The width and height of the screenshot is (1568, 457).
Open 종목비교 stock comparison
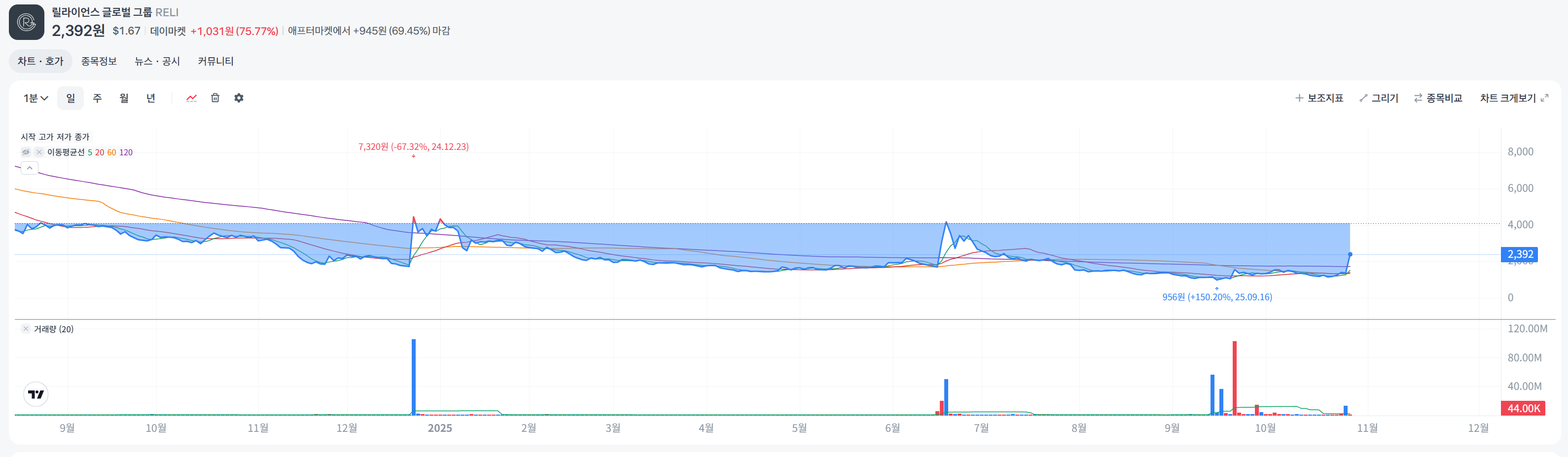(x=1438, y=98)
